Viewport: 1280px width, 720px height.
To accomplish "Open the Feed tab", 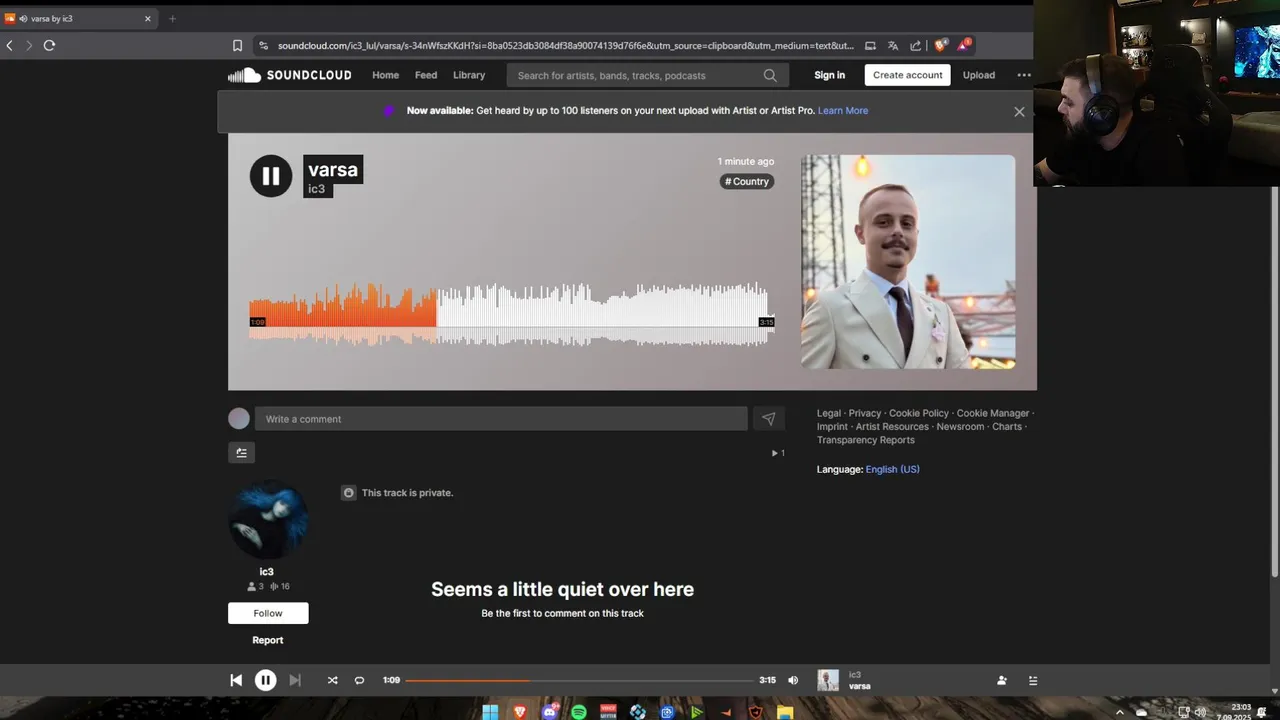I will point(426,75).
